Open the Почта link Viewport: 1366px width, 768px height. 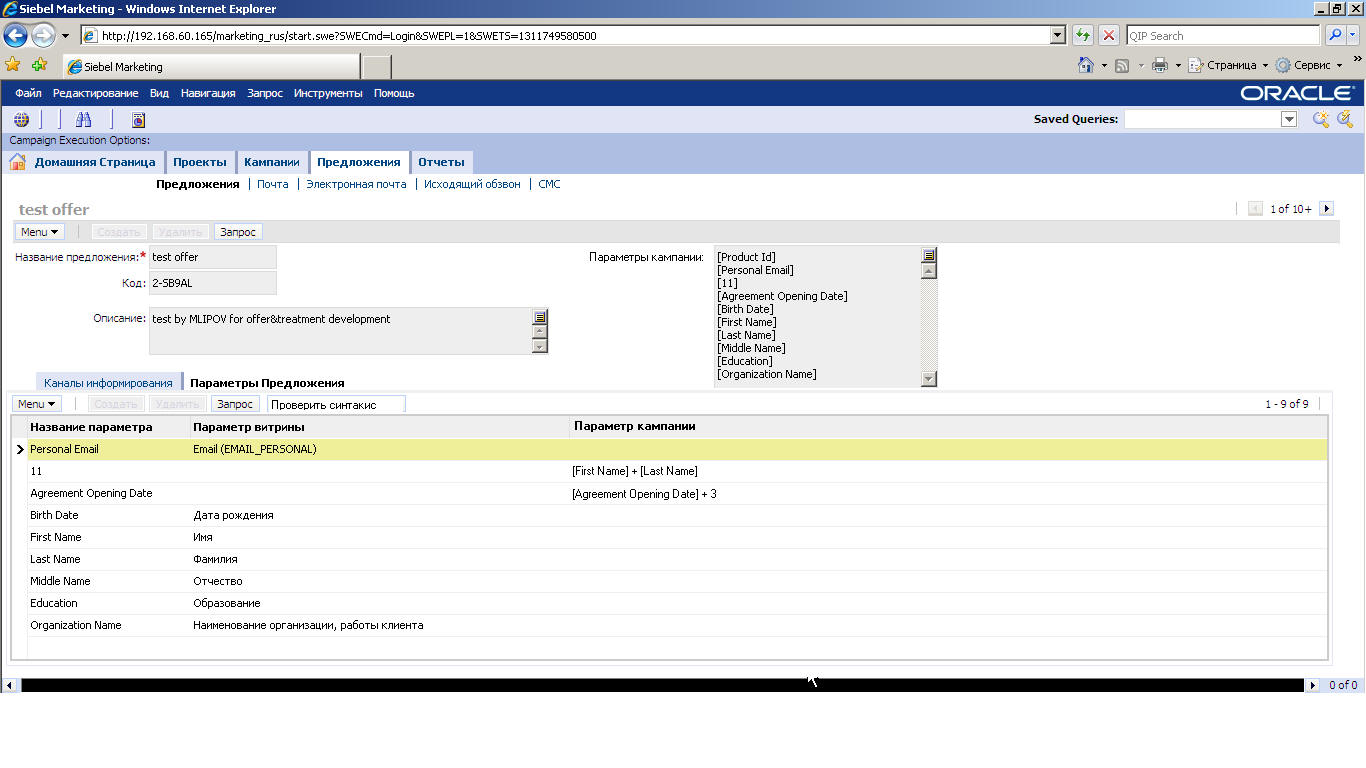(273, 184)
